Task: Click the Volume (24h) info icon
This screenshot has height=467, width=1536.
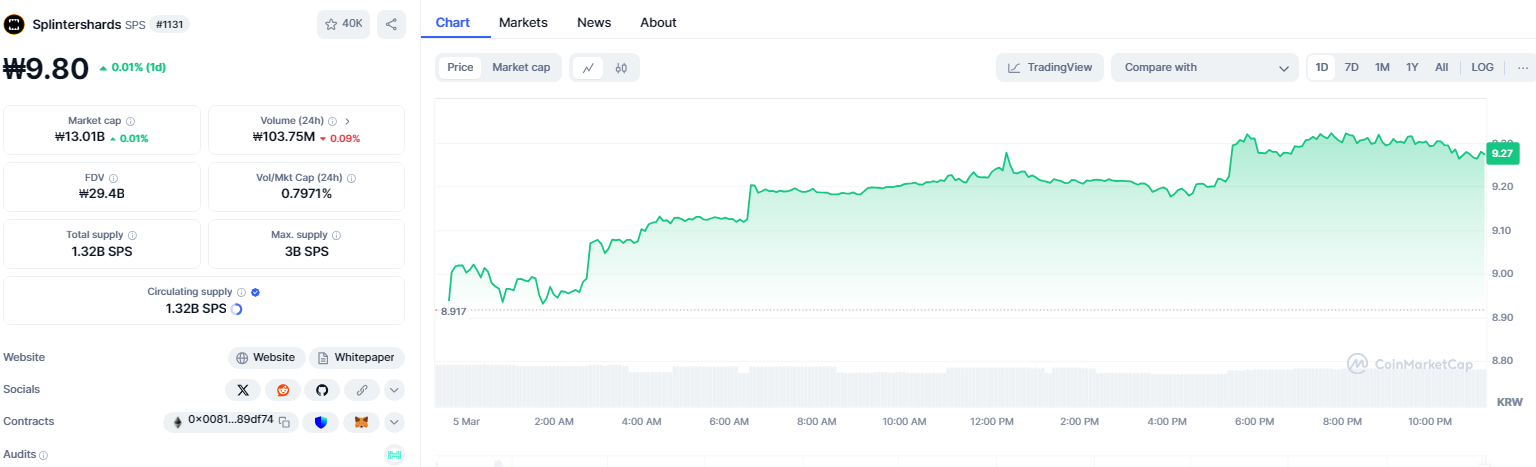Action: tap(332, 121)
